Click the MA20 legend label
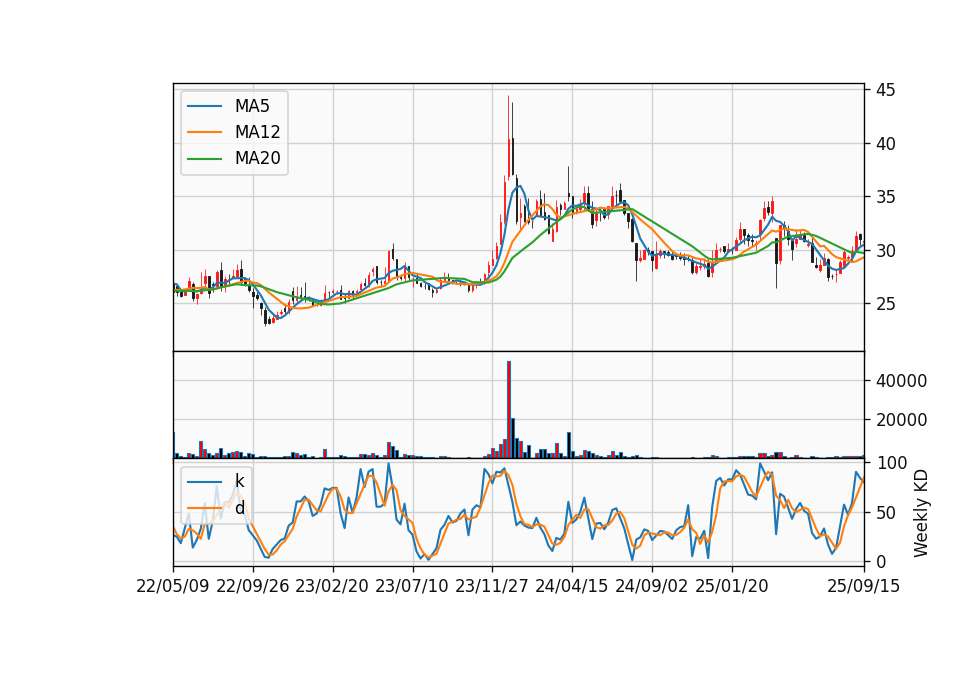The width and height of the screenshot is (960, 690). pyautogui.click(x=257, y=159)
